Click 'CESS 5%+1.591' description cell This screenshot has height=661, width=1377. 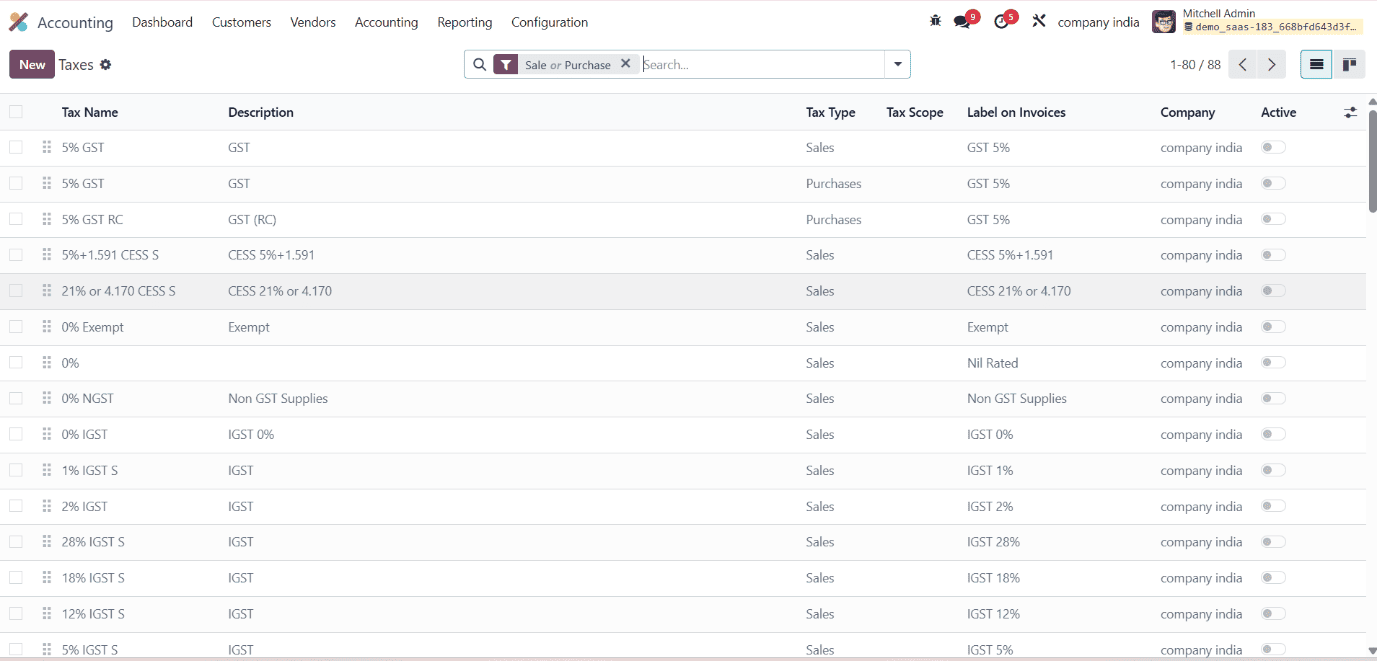271,255
